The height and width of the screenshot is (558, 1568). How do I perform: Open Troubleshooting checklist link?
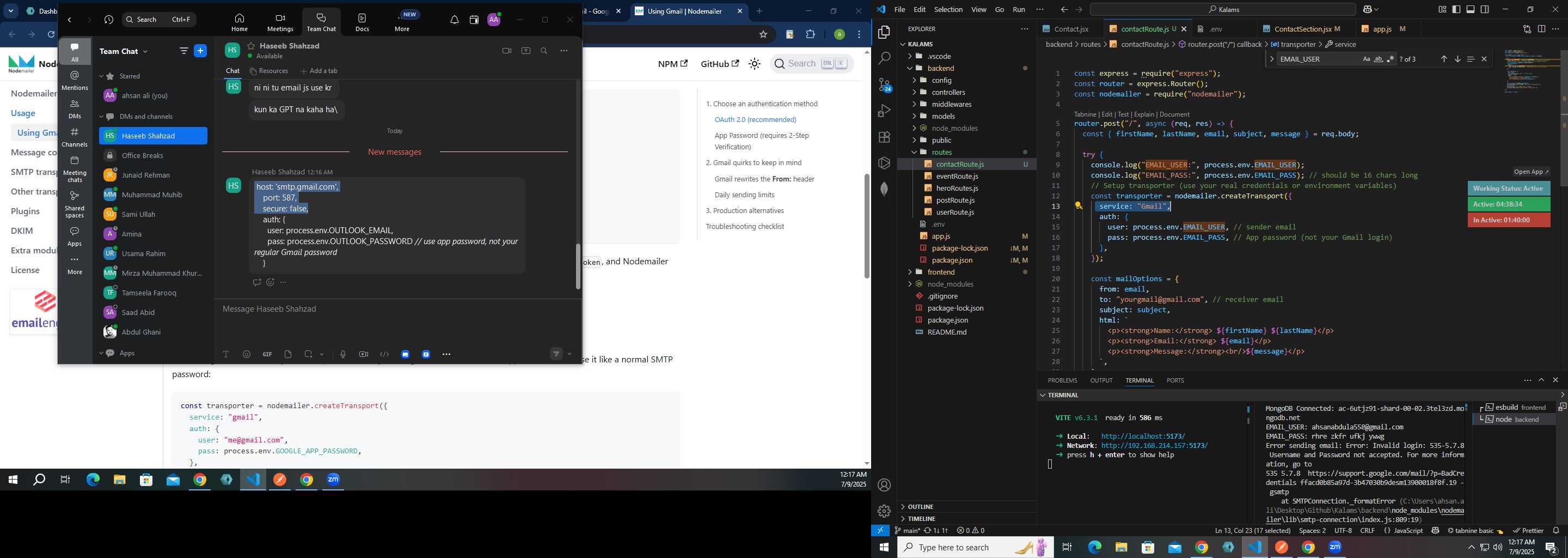pos(744,227)
